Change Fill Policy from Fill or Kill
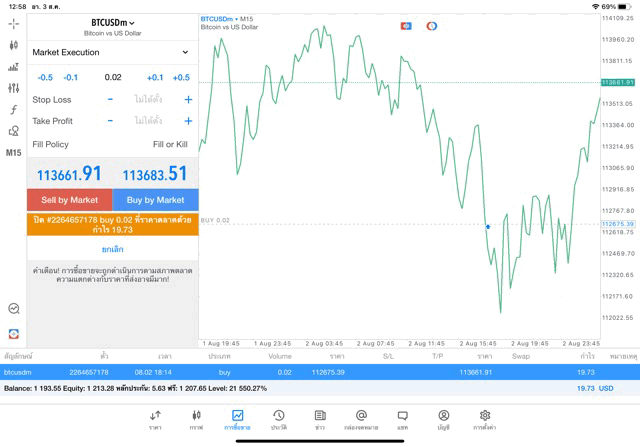 pyautogui.click(x=169, y=145)
